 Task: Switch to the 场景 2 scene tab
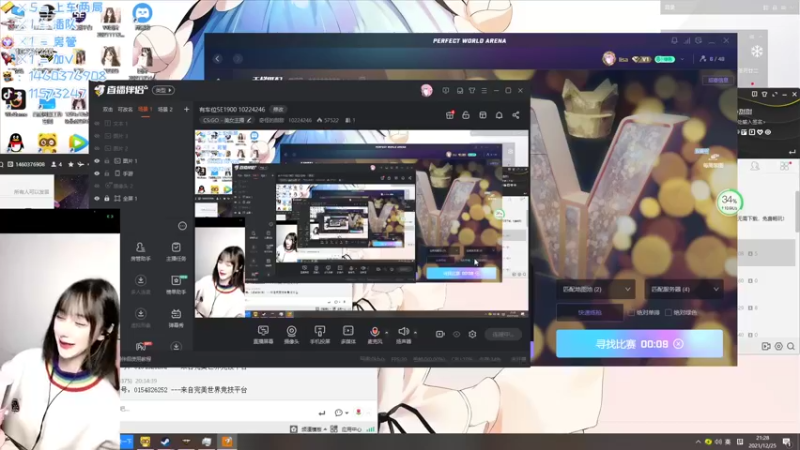165,109
